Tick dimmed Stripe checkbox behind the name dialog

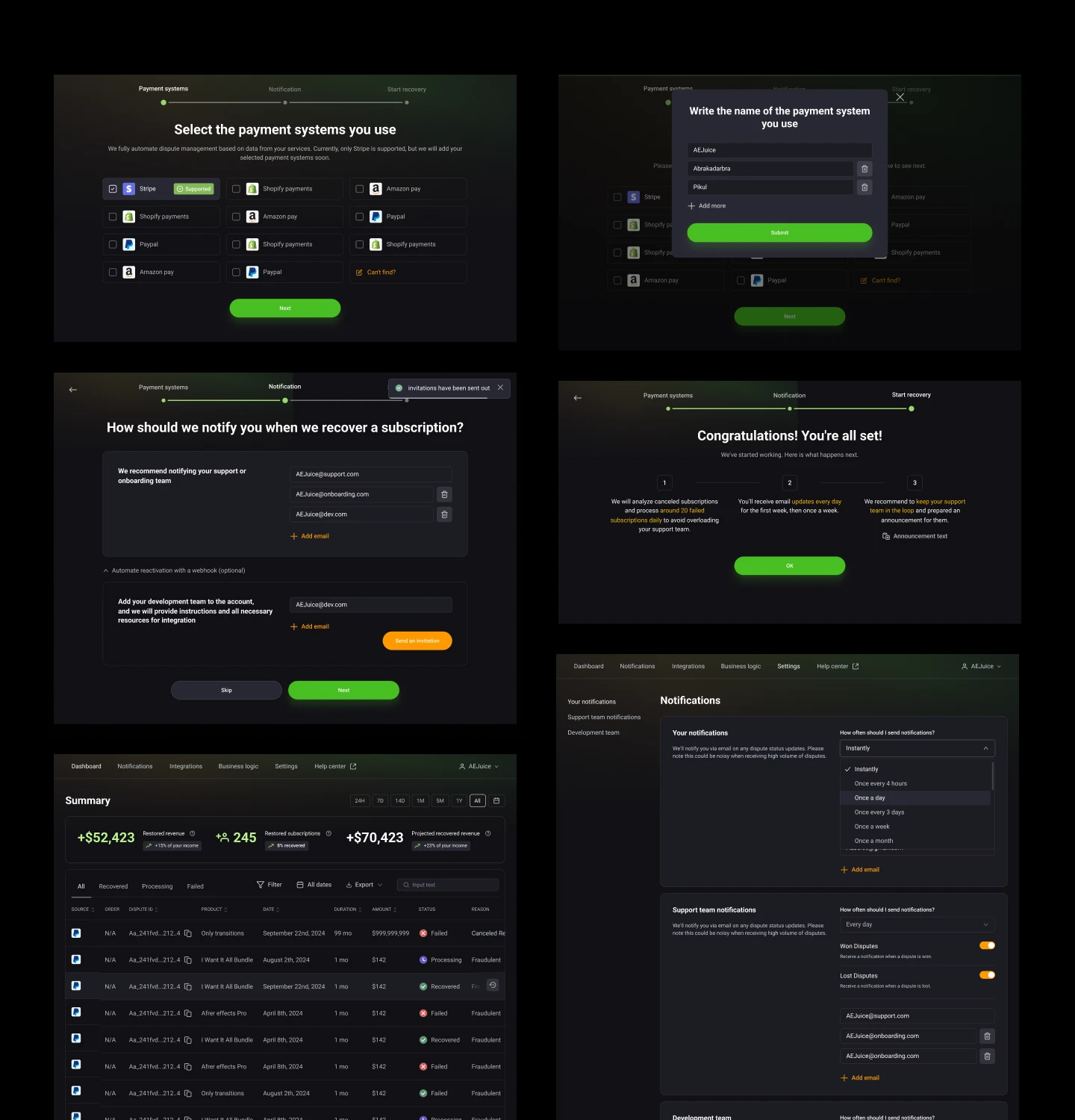pyautogui.click(x=617, y=197)
